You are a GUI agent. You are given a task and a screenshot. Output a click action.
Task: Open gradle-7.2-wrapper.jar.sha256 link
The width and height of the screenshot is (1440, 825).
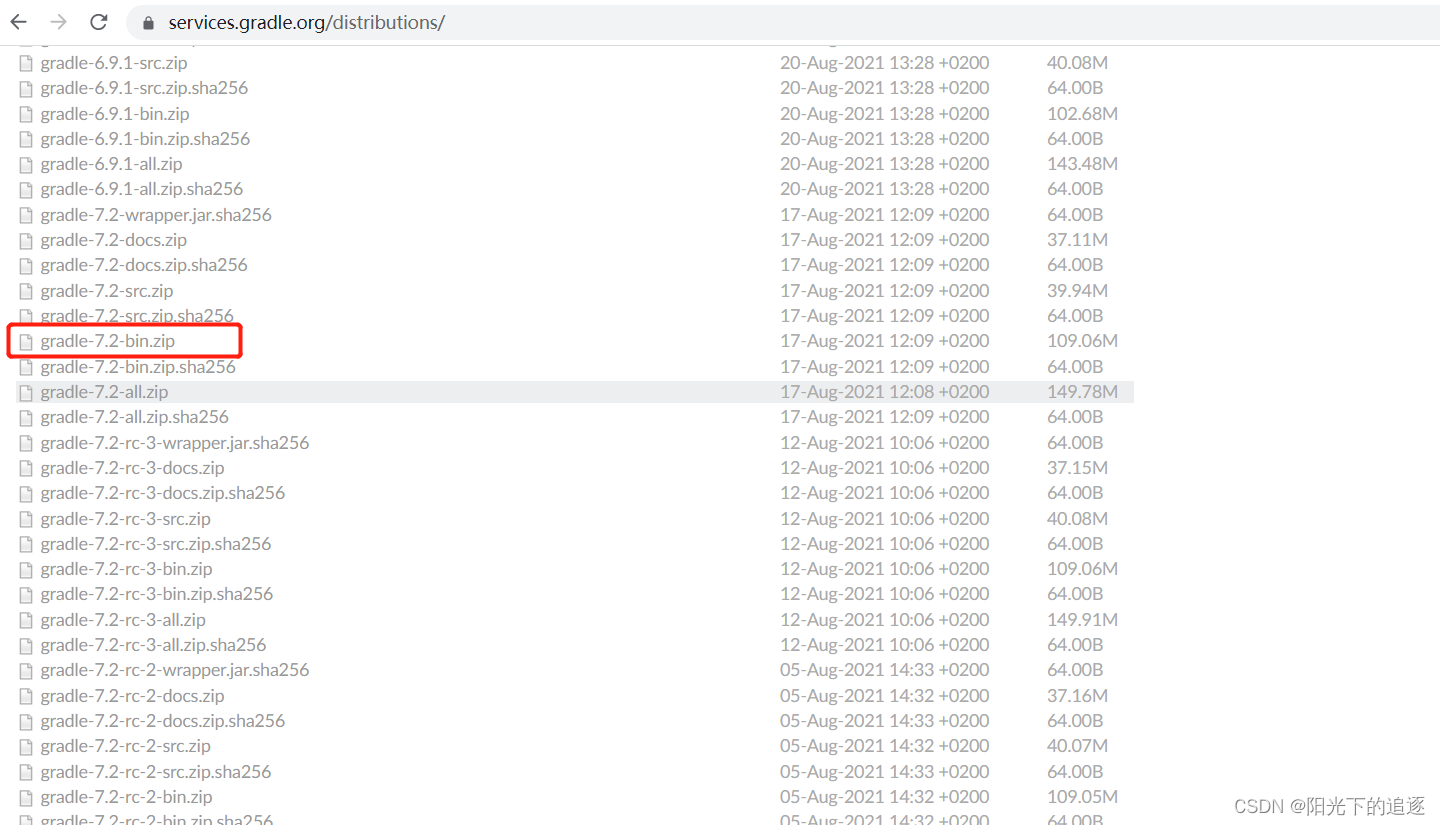pyautogui.click(x=156, y=215)
